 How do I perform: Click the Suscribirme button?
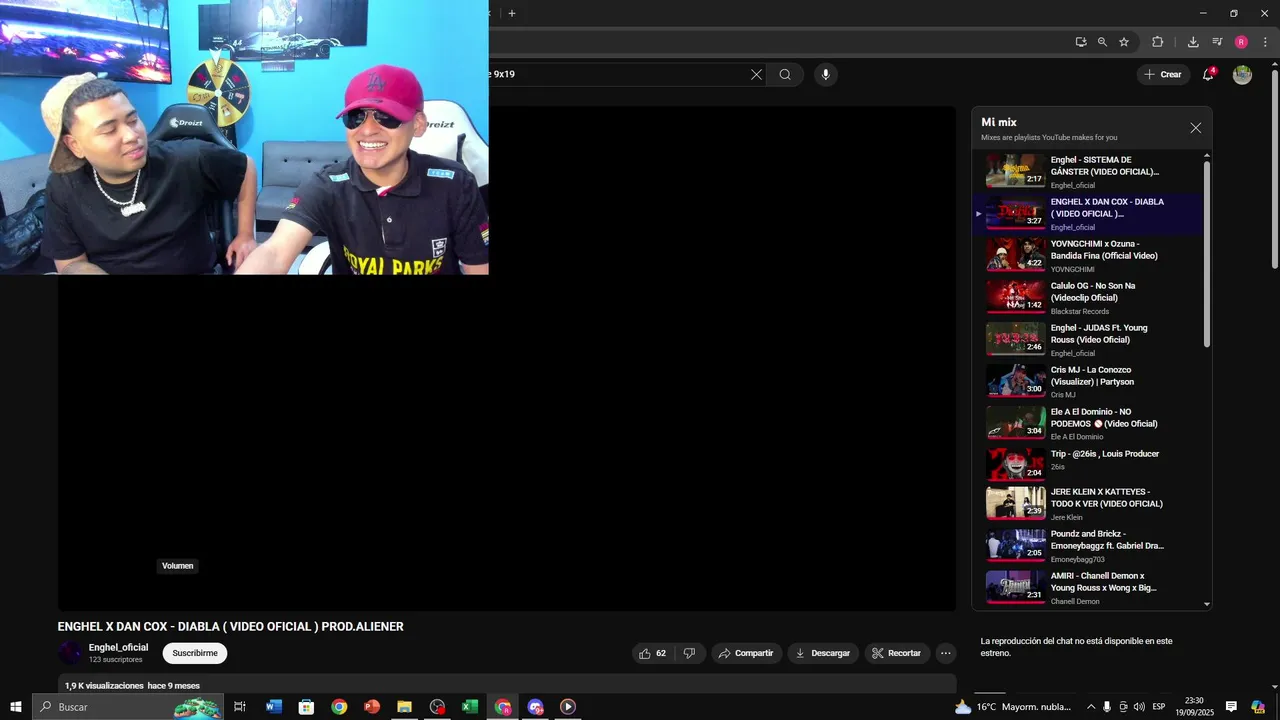coord(195,653)
